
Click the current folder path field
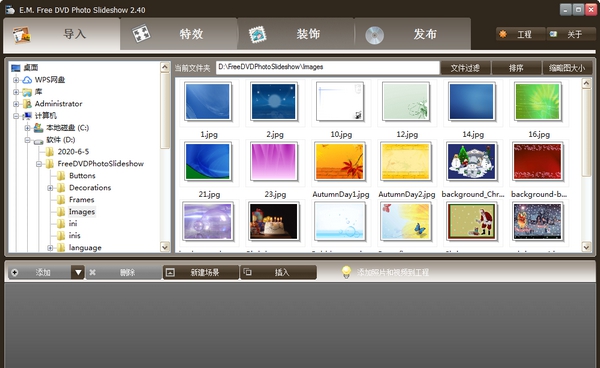[x=328, y=67]
